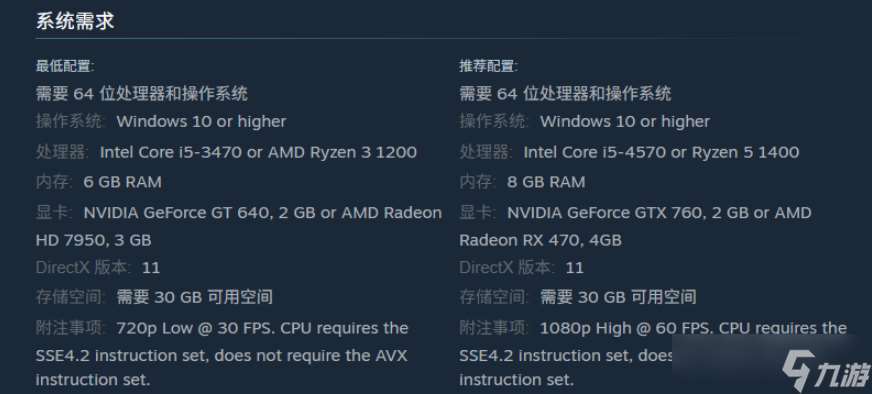Click Intel Core i5-4570 processor line
872x394 pixels.
tap(661, 152)
